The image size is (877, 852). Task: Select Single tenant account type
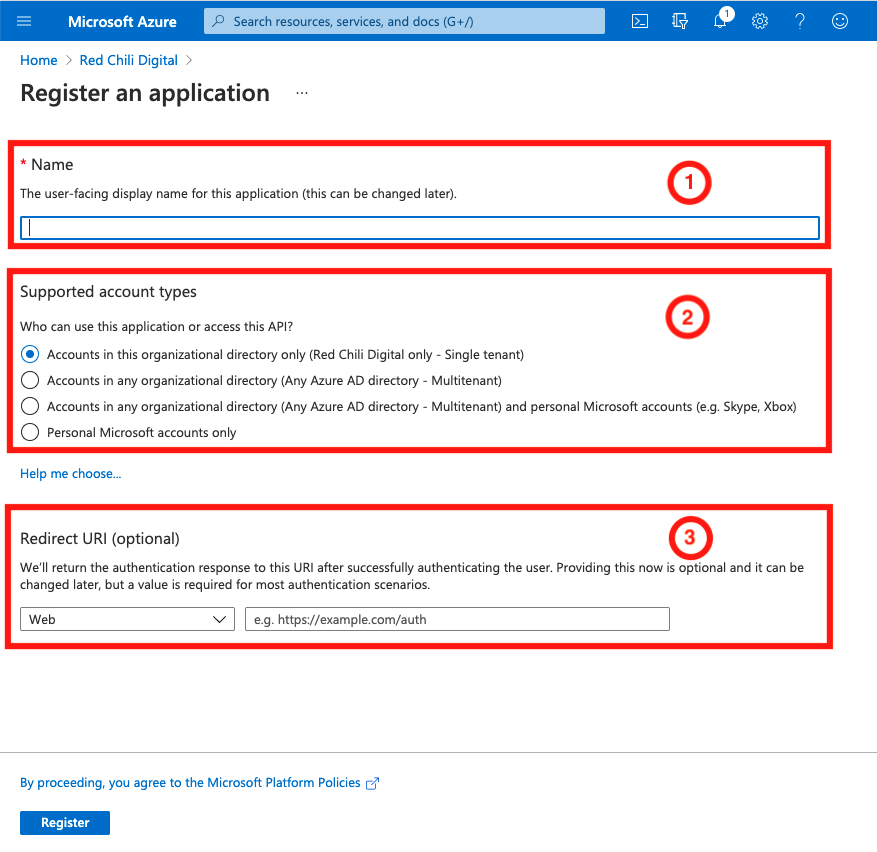[x=30, y=354]
